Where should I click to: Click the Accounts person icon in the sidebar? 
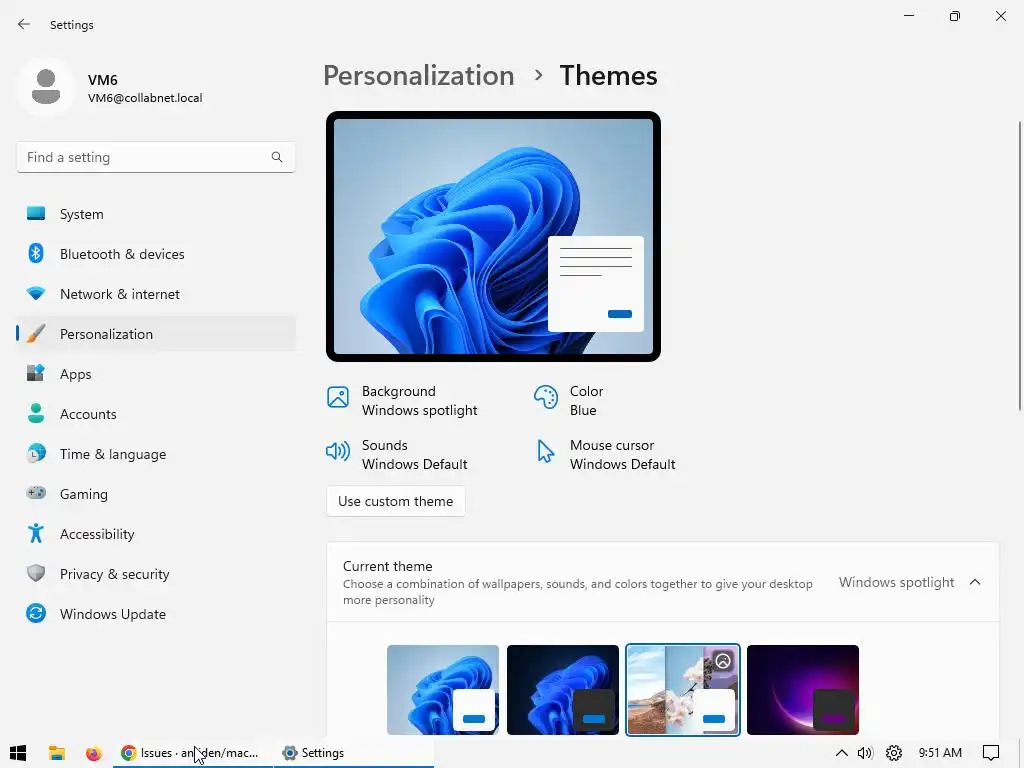pos(36,413)
